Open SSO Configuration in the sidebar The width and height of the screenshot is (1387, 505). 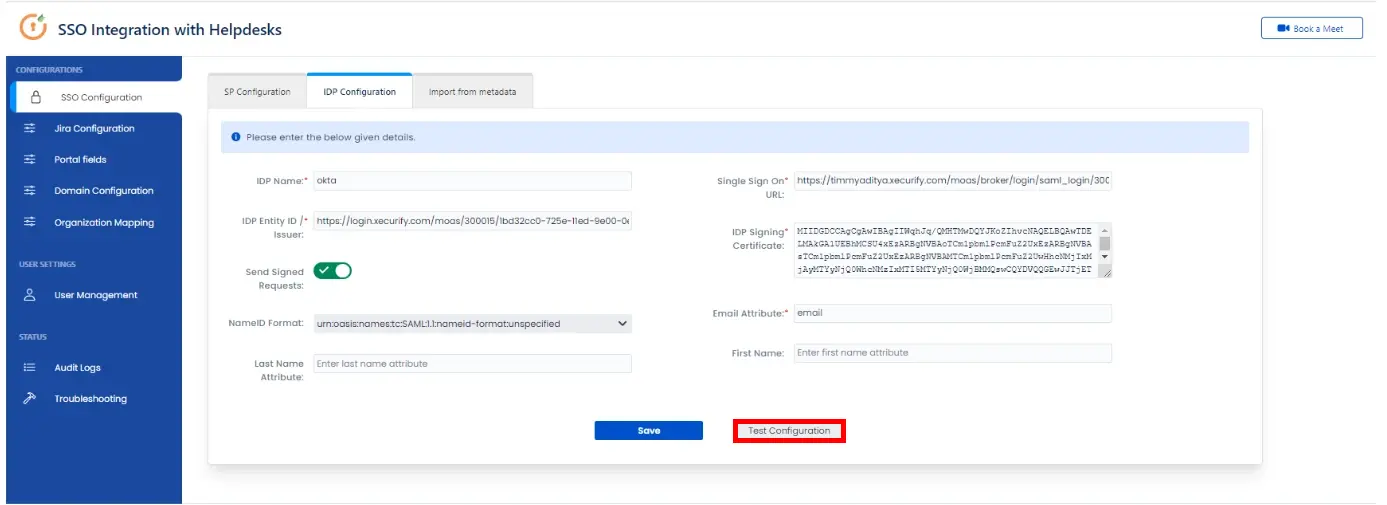click(x=96, y=97)
